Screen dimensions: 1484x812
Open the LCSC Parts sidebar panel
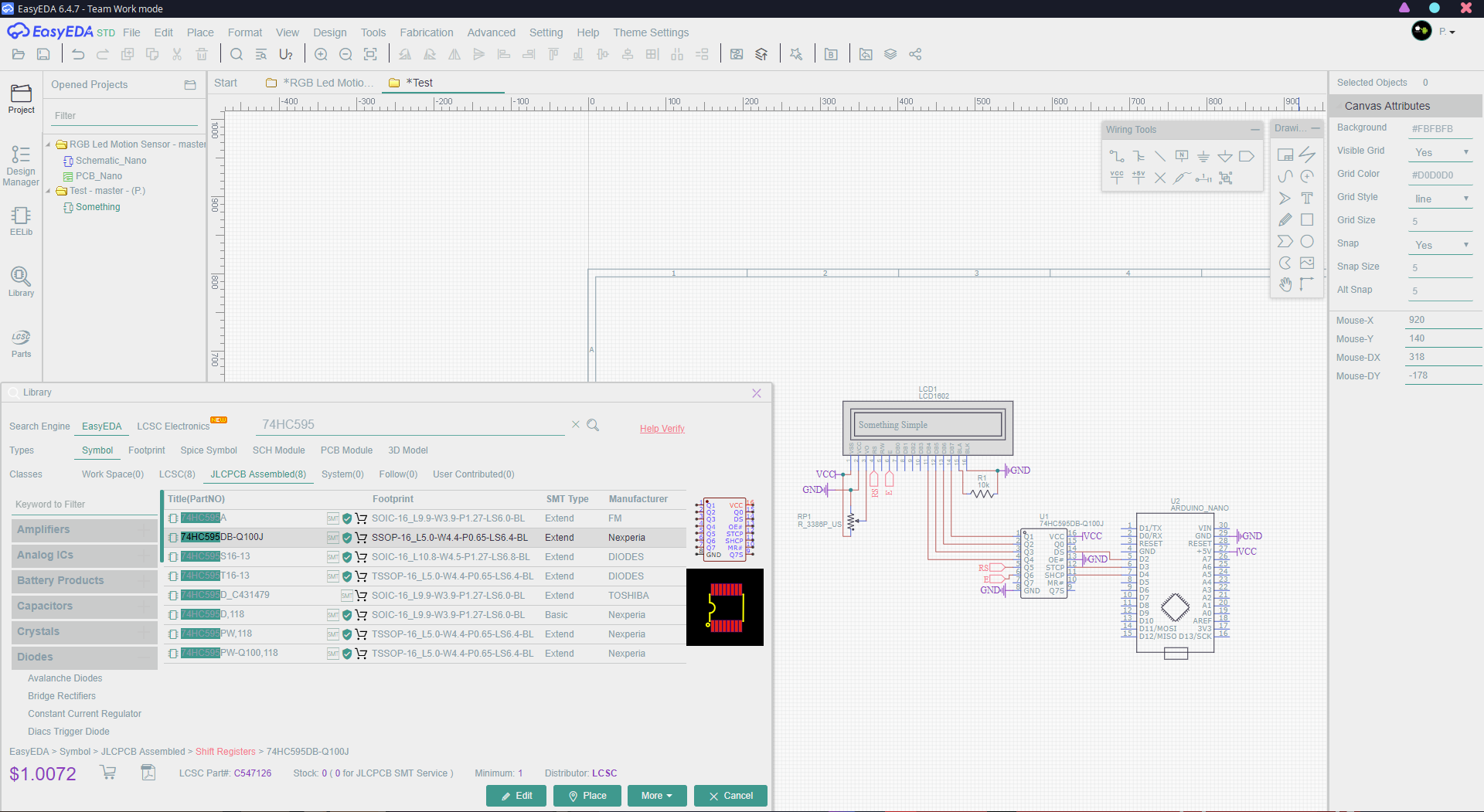point(21,344)
